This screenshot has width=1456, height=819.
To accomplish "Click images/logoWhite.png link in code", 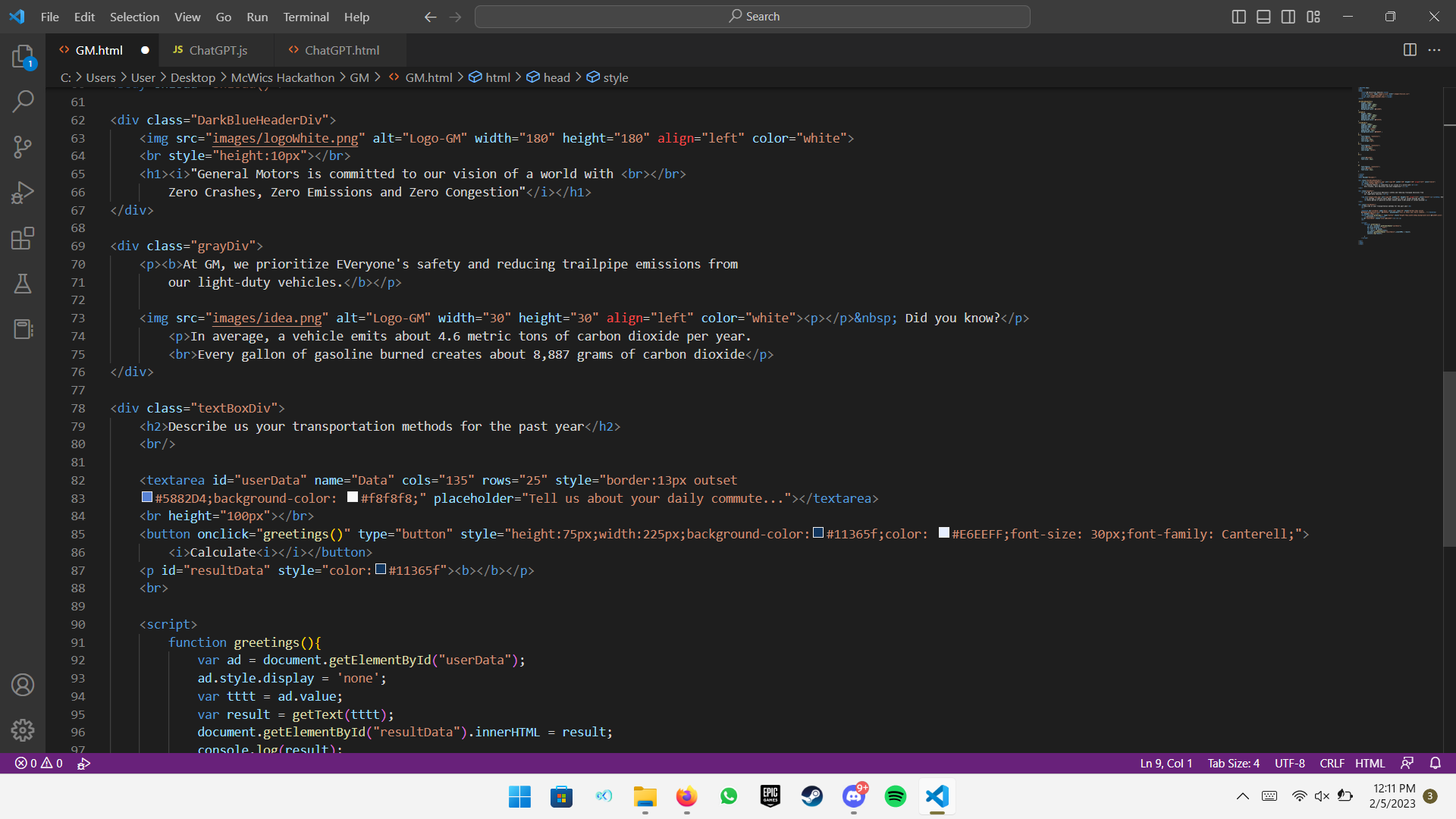I will tap(285, 138).
